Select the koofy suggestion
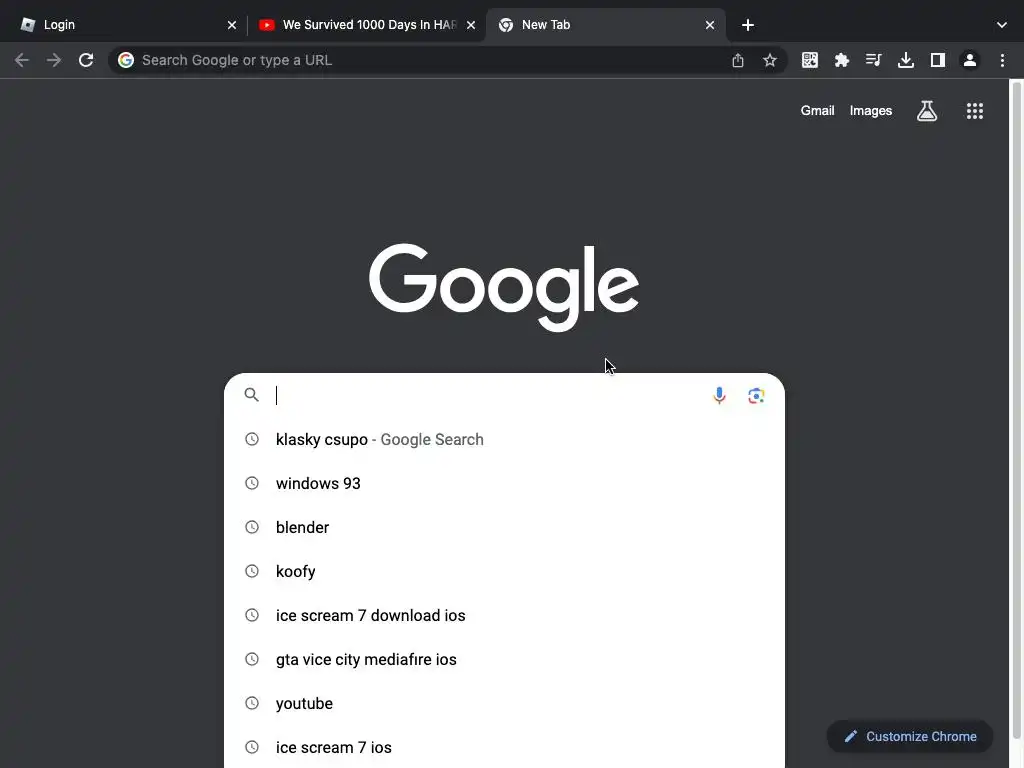 pos(504,571)
